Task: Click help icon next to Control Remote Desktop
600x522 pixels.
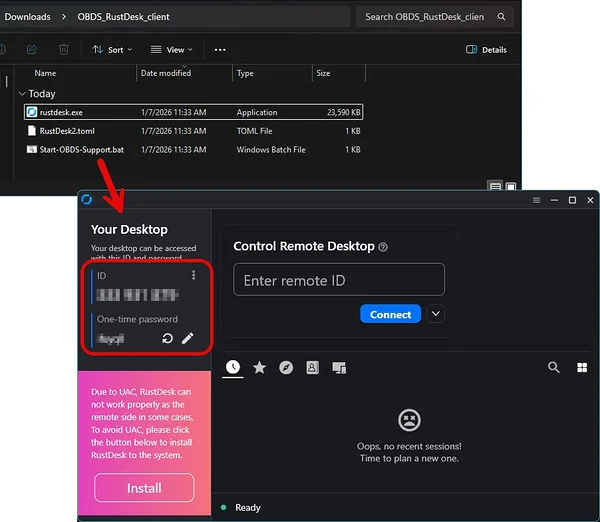Action: 384,247
